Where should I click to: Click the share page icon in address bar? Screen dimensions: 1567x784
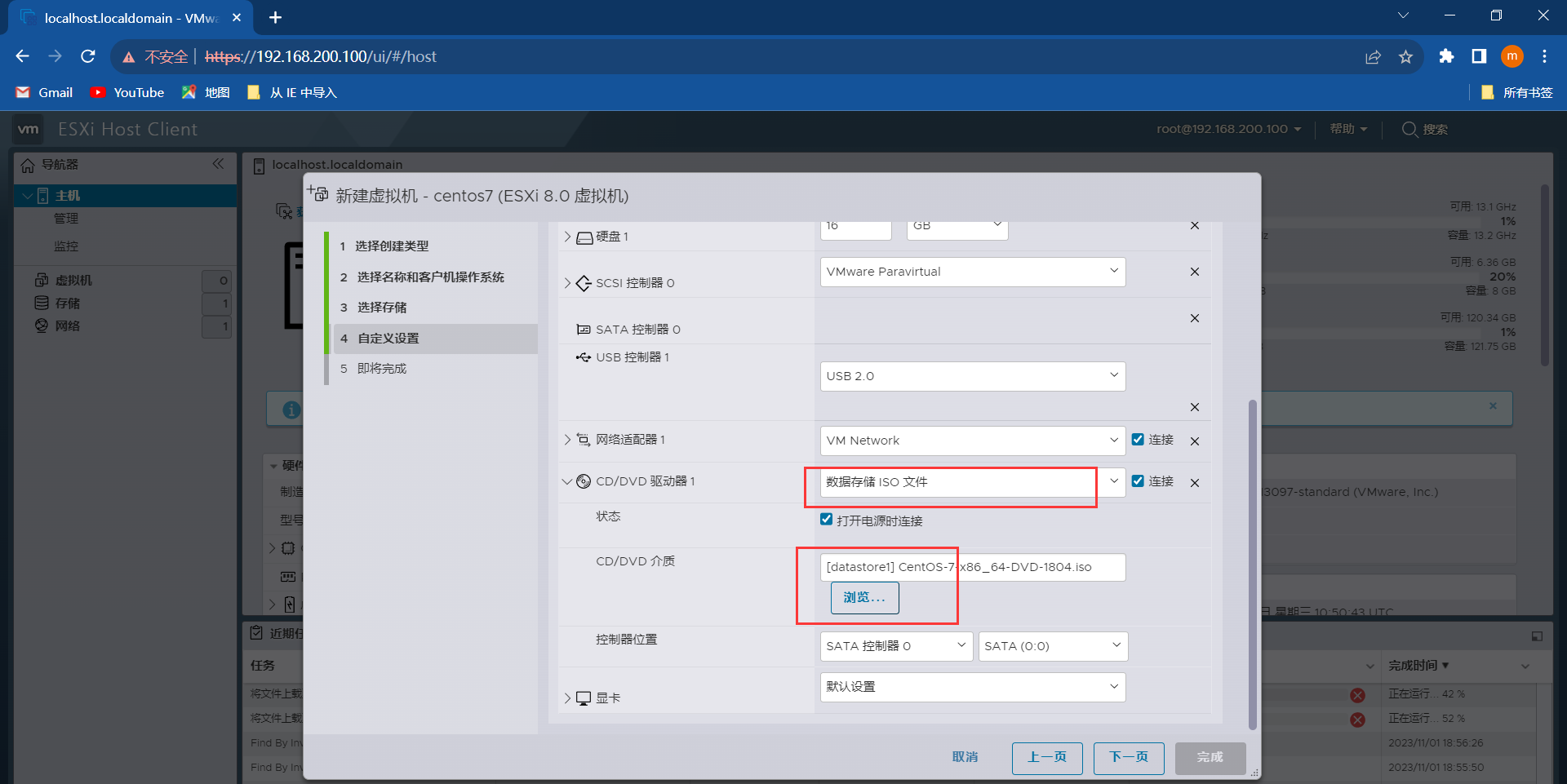point(1373,56)
